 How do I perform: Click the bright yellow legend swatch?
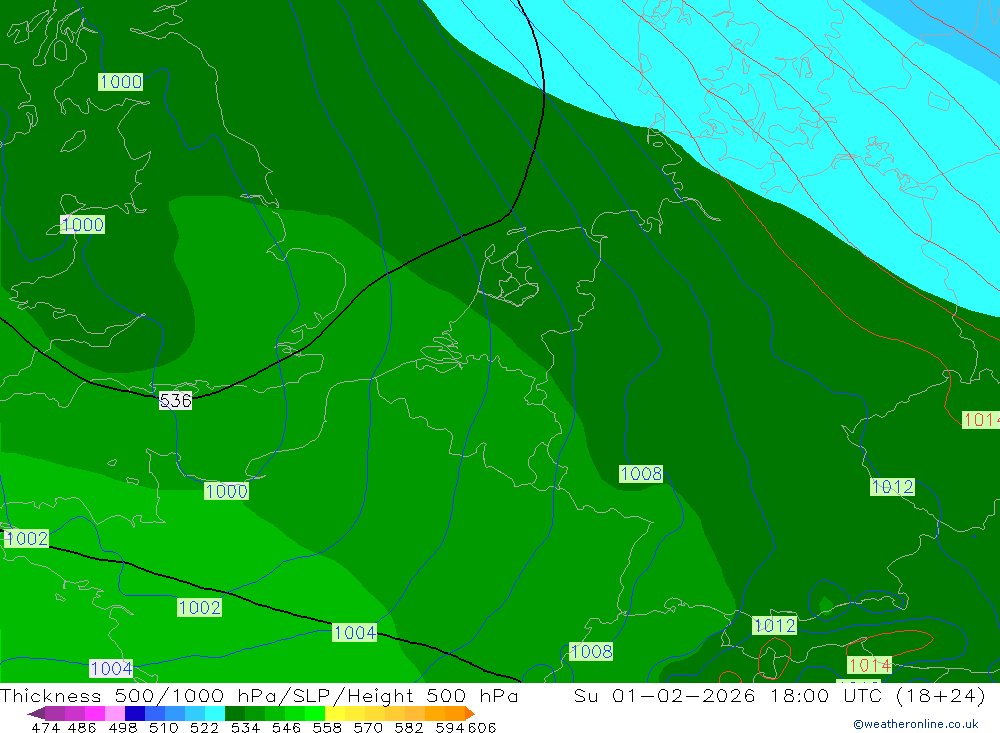point(335,713)
